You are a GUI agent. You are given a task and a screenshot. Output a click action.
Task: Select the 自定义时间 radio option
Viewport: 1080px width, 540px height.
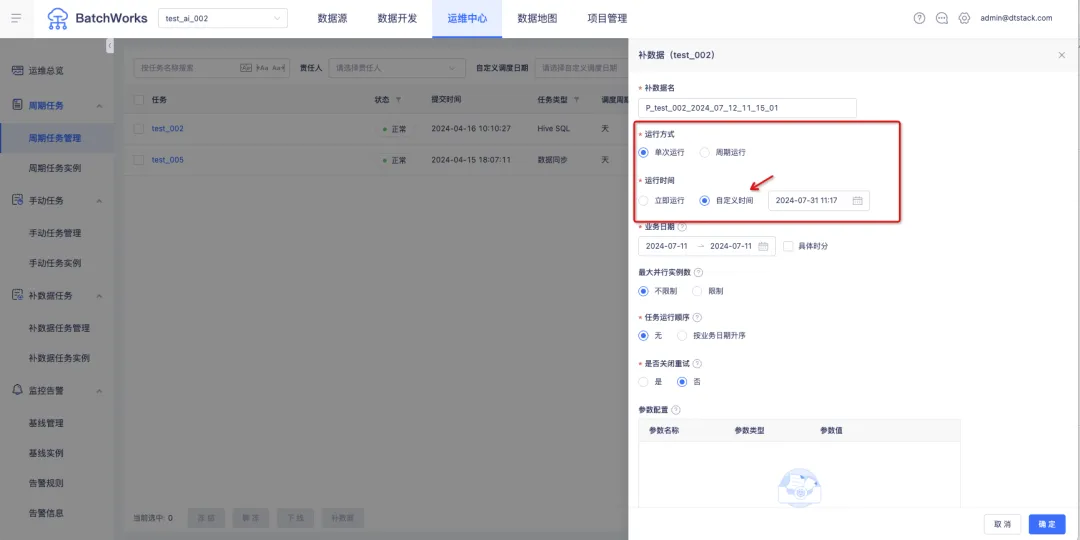[x=705, y=200]
